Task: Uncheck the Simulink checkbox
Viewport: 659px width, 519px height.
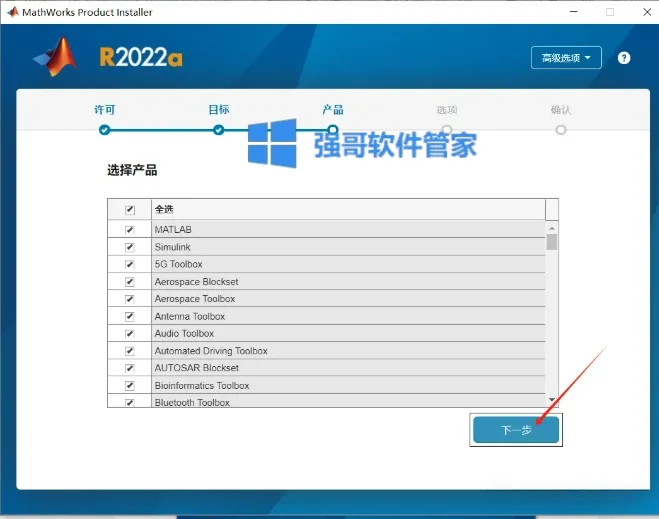Action: pyautogui.click(x=130, y=247)
